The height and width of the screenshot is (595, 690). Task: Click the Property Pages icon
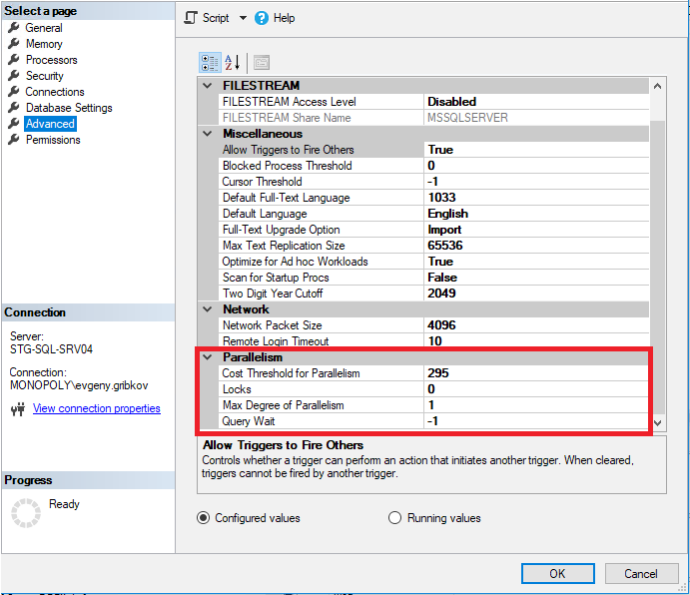coord(262,62)
